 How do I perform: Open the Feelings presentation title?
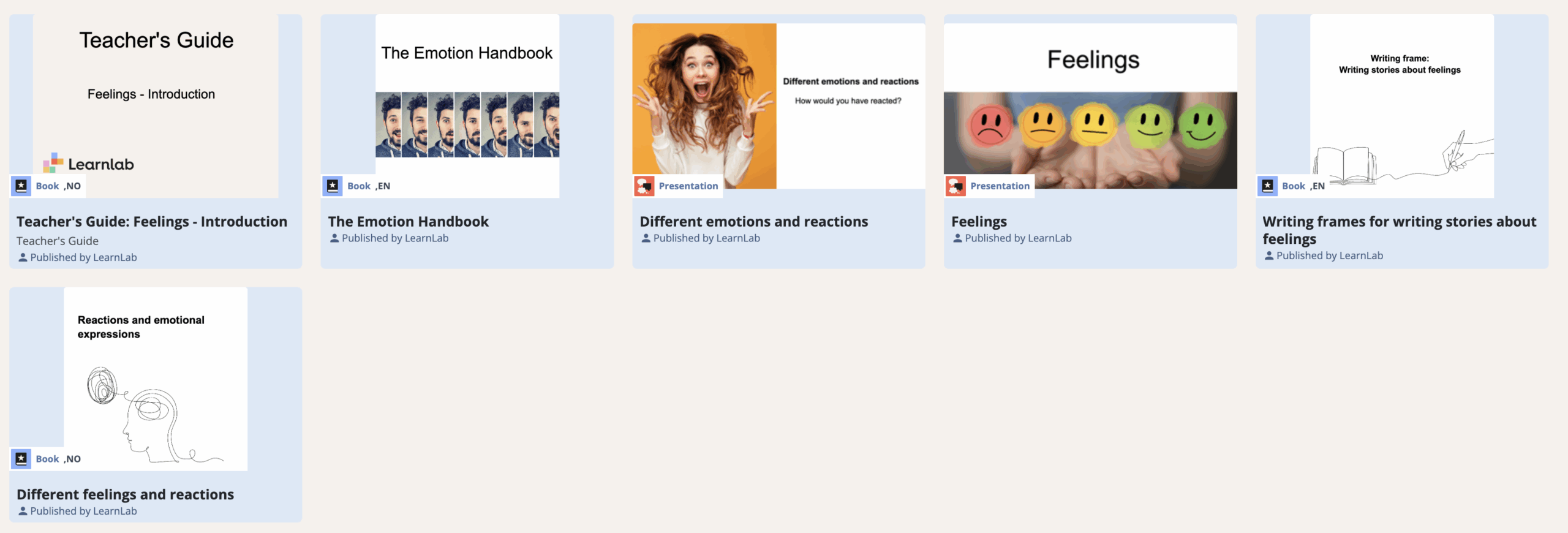tap(979, 221)
